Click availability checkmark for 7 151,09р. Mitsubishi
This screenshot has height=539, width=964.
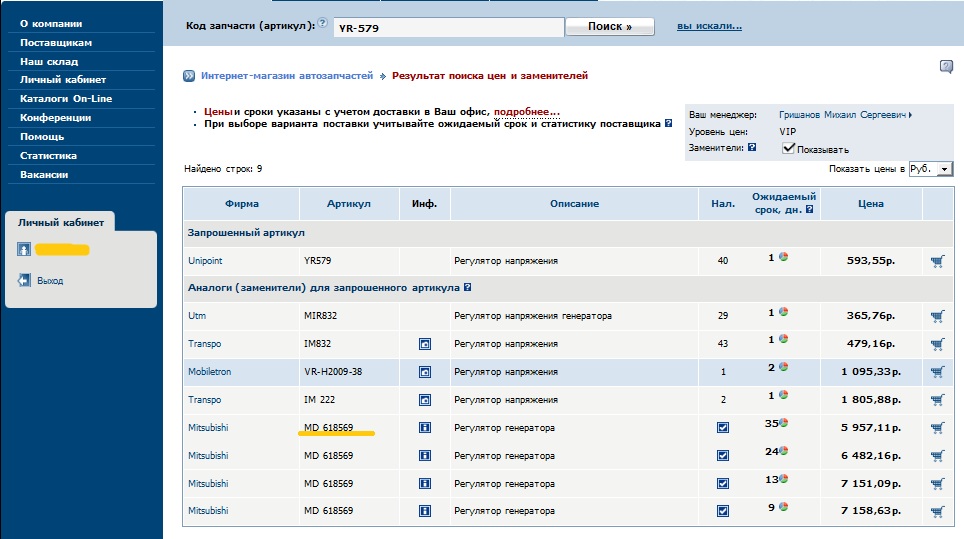coord(723,483)
